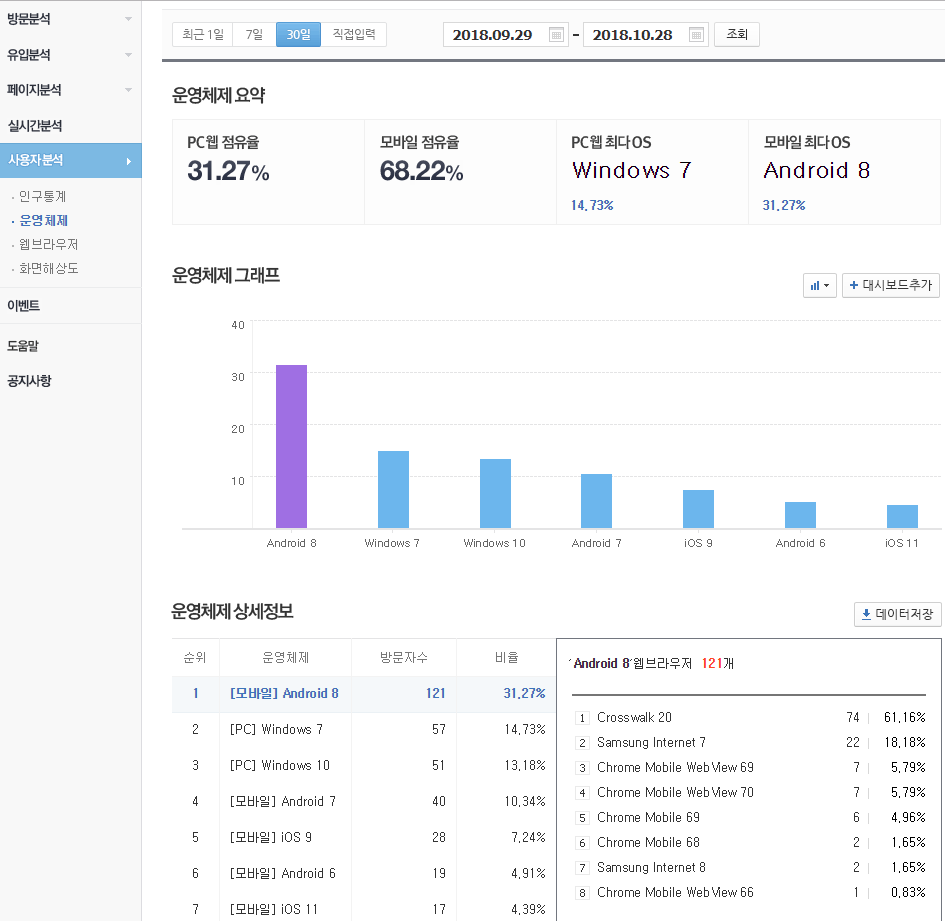Click the chart type bar icon
Viewport: 945px width, 921px height.
coord(819,286)
